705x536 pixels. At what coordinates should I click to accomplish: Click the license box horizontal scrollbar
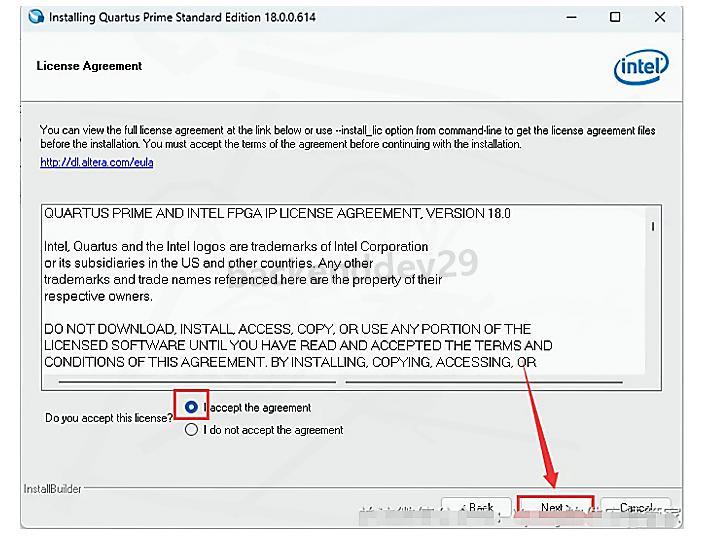[x=340, y=381]
